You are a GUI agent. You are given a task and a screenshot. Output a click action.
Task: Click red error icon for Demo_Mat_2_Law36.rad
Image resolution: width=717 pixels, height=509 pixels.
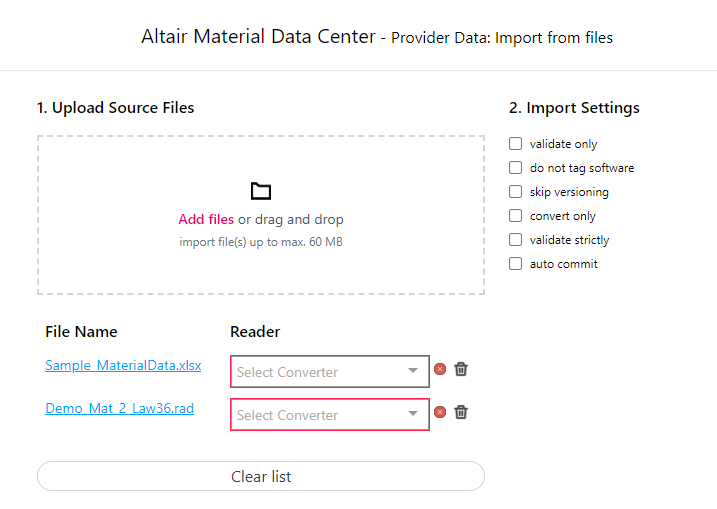(440, 412)
